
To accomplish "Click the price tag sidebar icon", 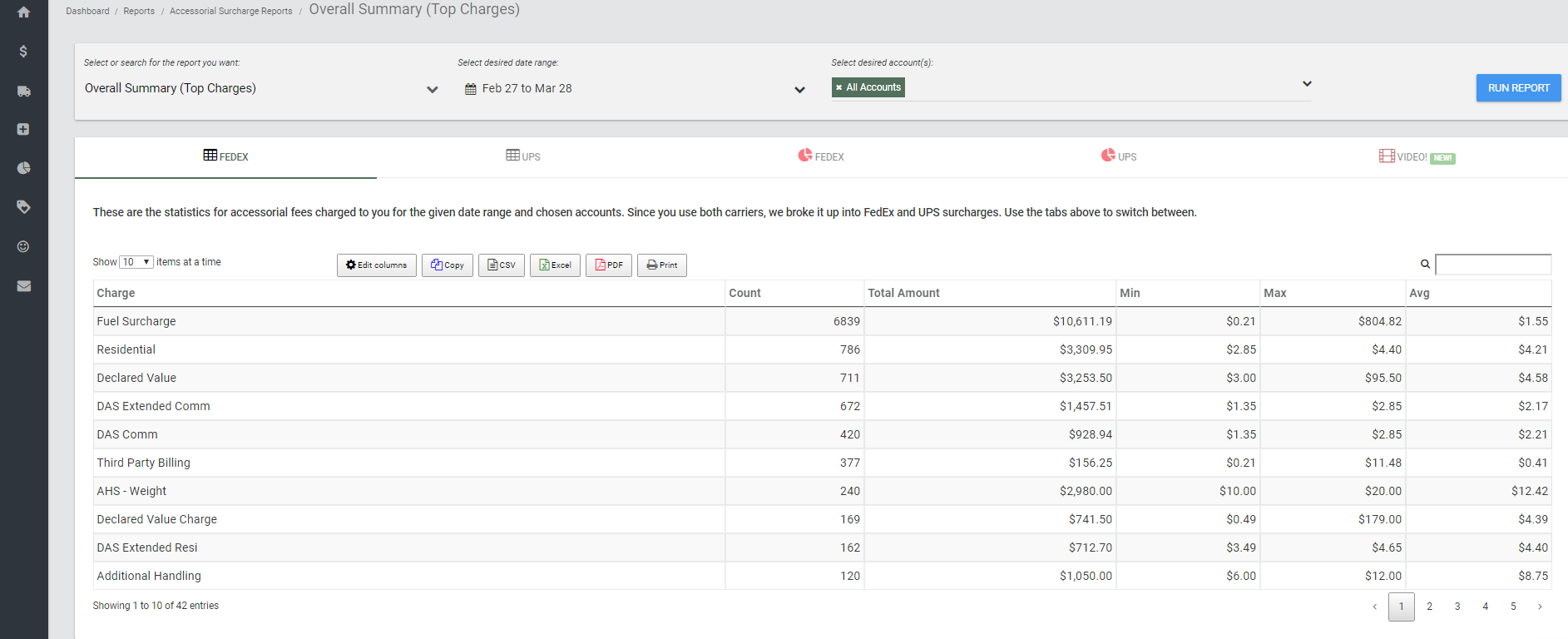I will point(23,207).
